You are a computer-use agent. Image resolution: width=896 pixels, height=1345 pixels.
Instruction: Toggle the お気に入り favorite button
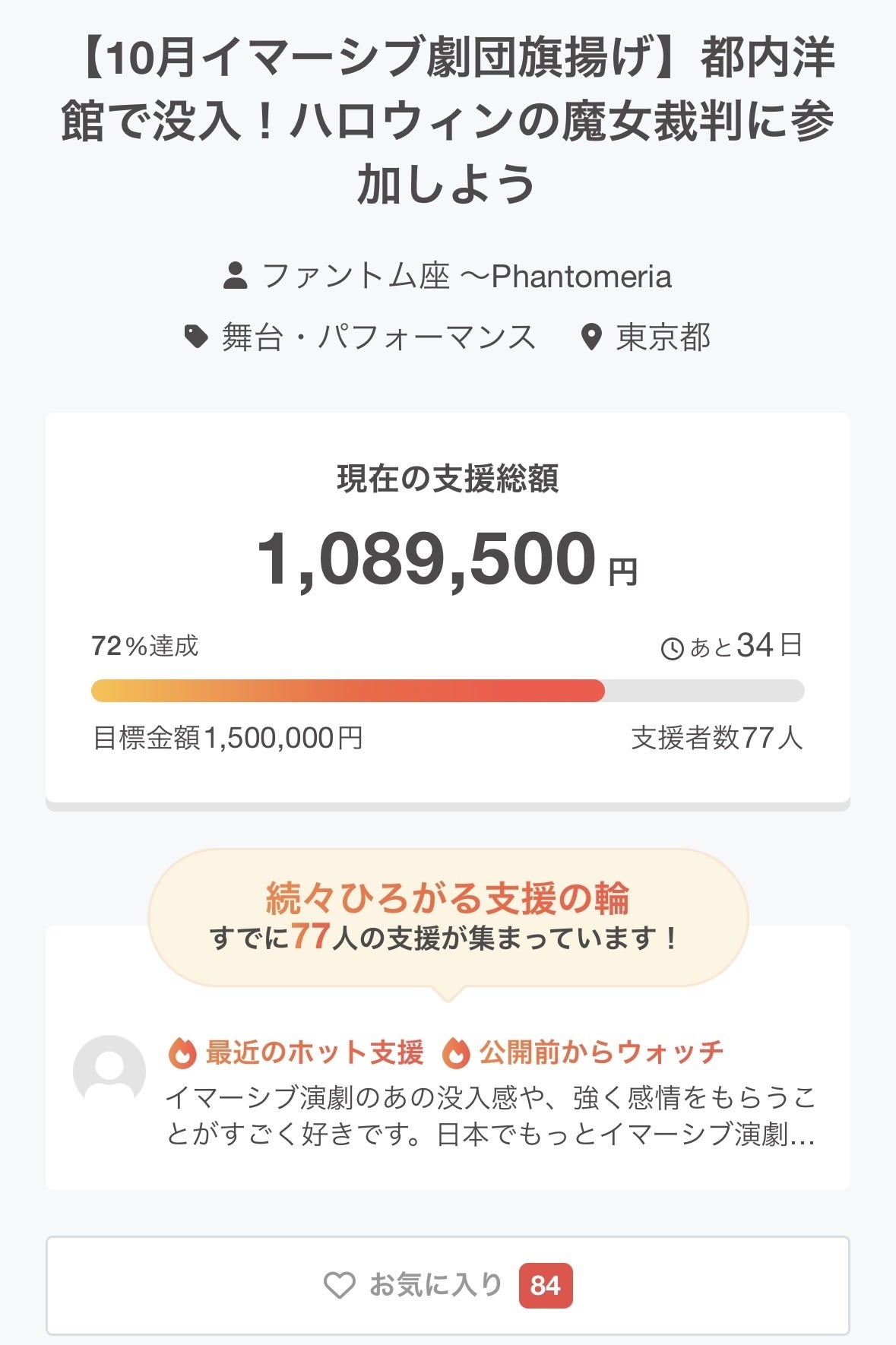point(447,1285)
